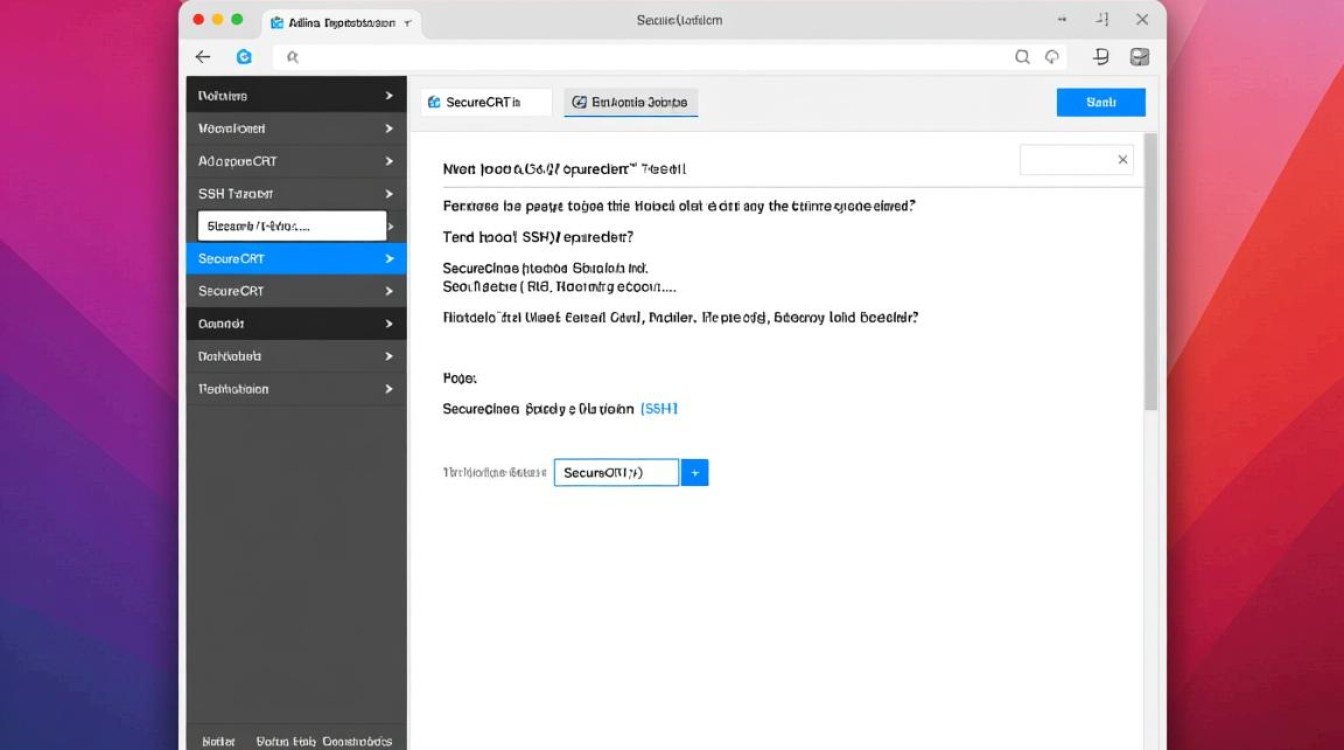Click the blue button at top right of panel
The width and height of the screenshot is (1344, 750).
pyautogui.click(x=1101, y=102)
